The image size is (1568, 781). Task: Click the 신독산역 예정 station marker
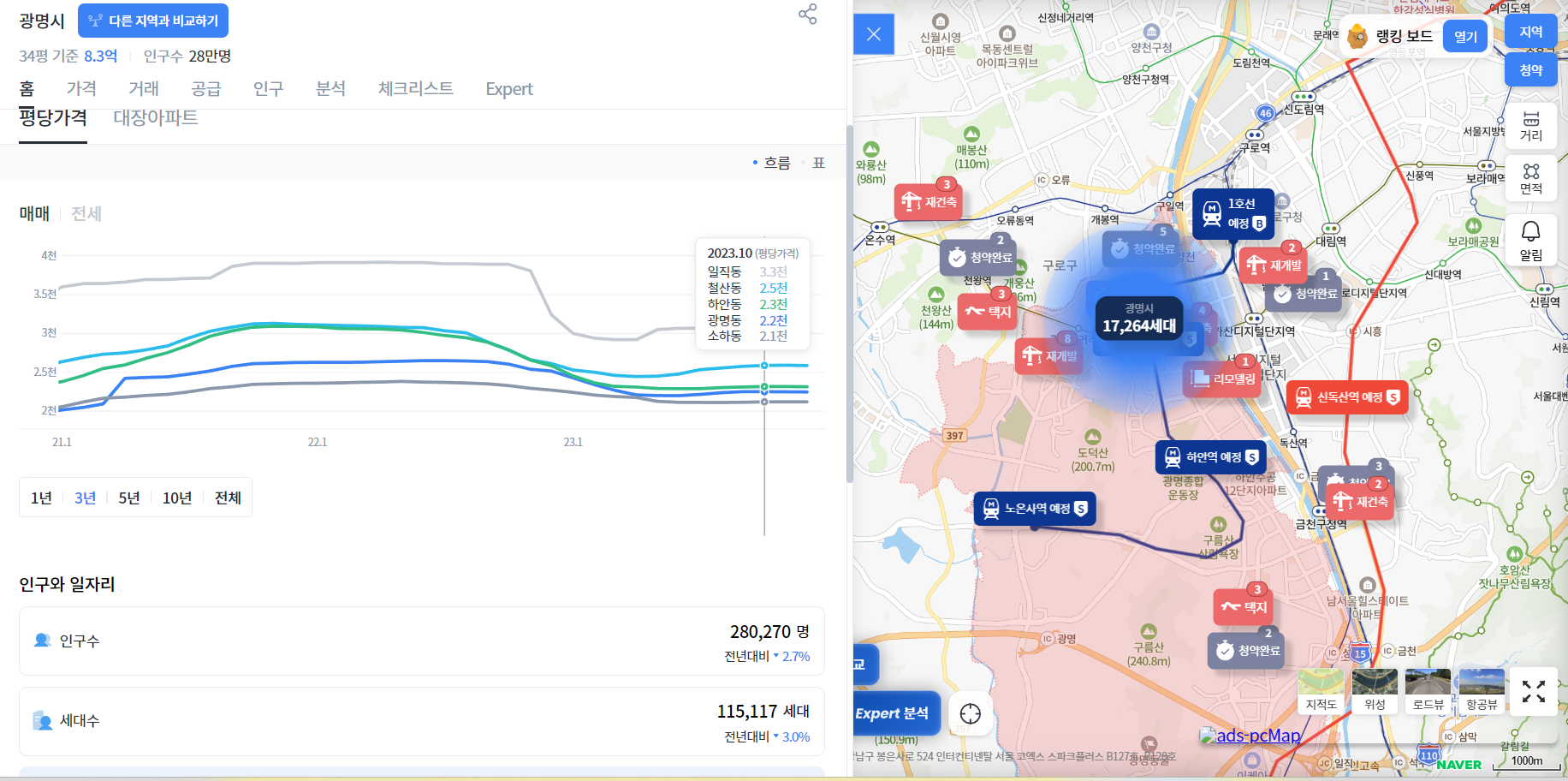click(x=1346, y=397)
